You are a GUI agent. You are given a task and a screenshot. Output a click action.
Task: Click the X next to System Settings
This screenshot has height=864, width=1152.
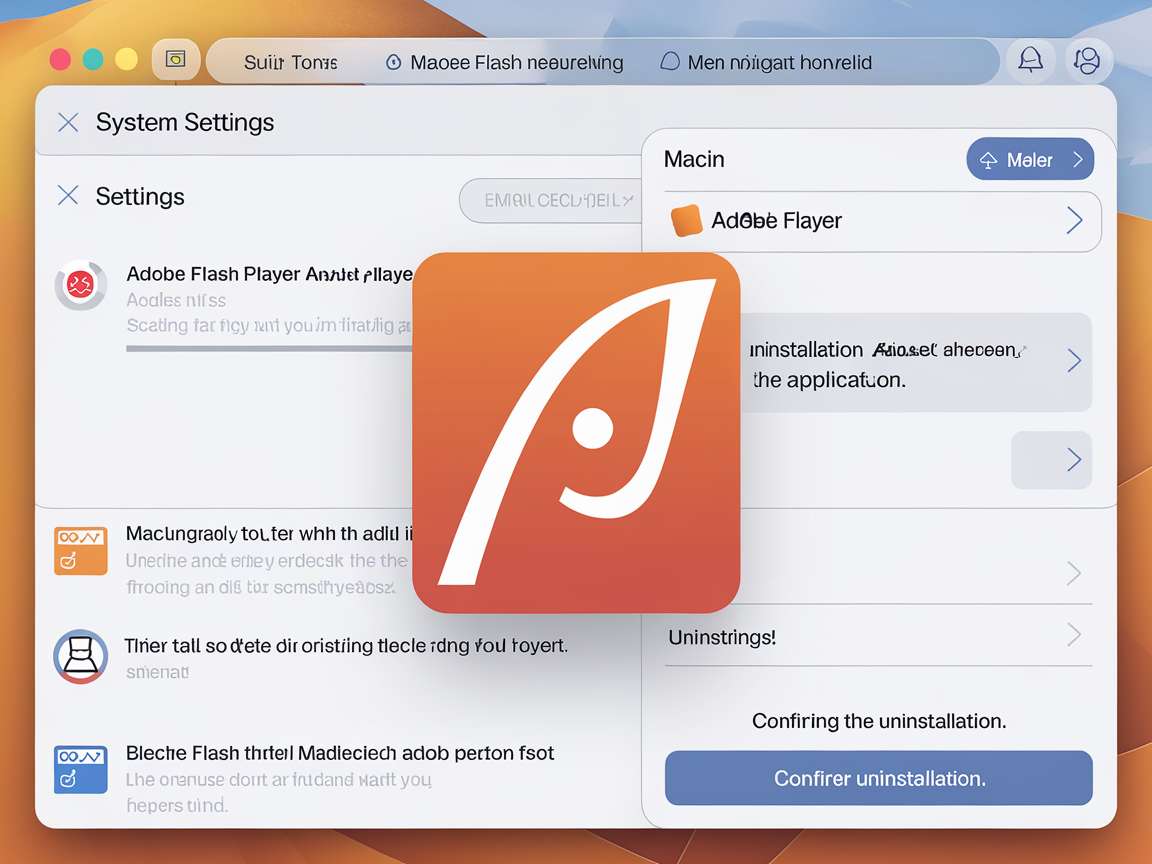click(68, 122)
